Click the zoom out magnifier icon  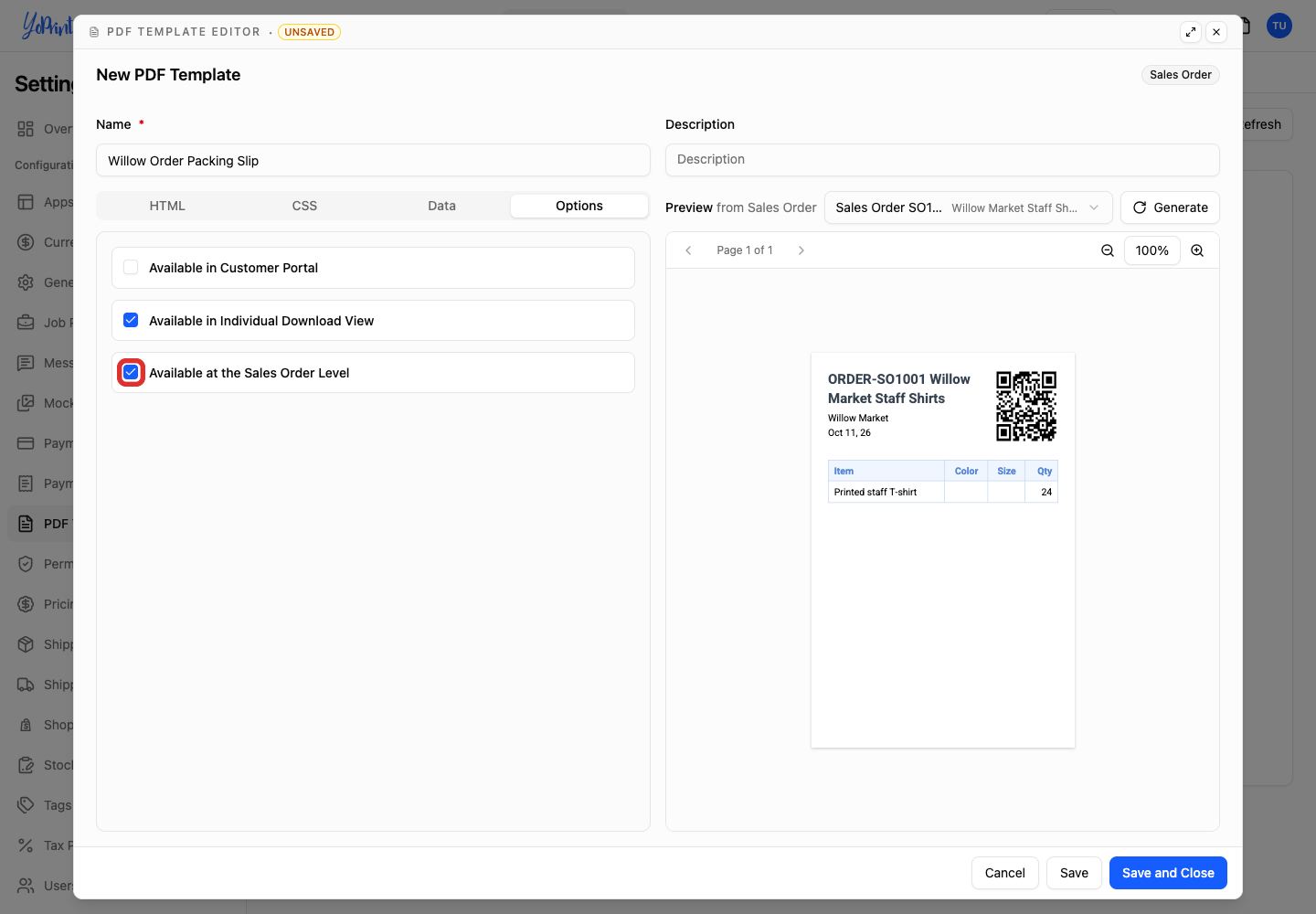pyautogui.click(x=1108, y=250)
